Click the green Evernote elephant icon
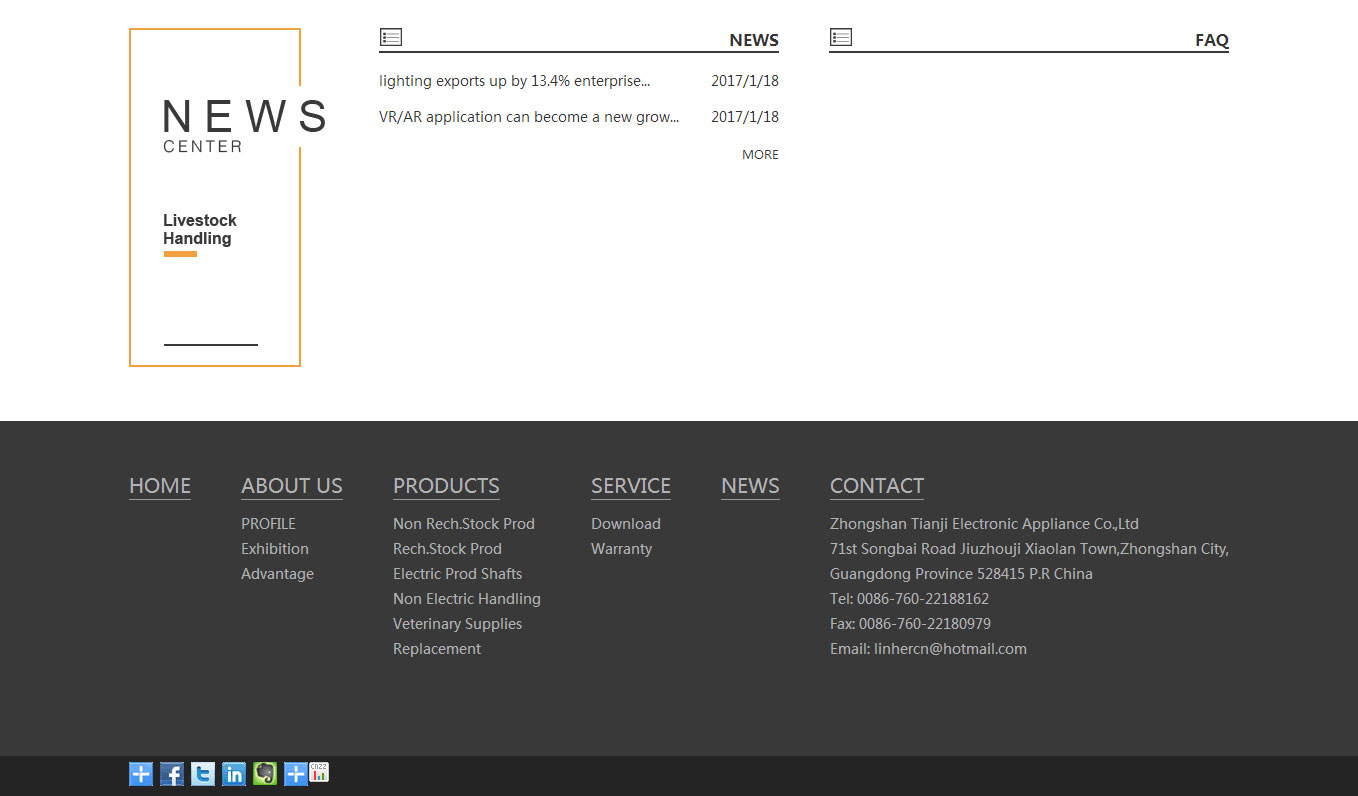Image resolution: width=1358 pixels, height=796 pixels. tap(265, 774)
